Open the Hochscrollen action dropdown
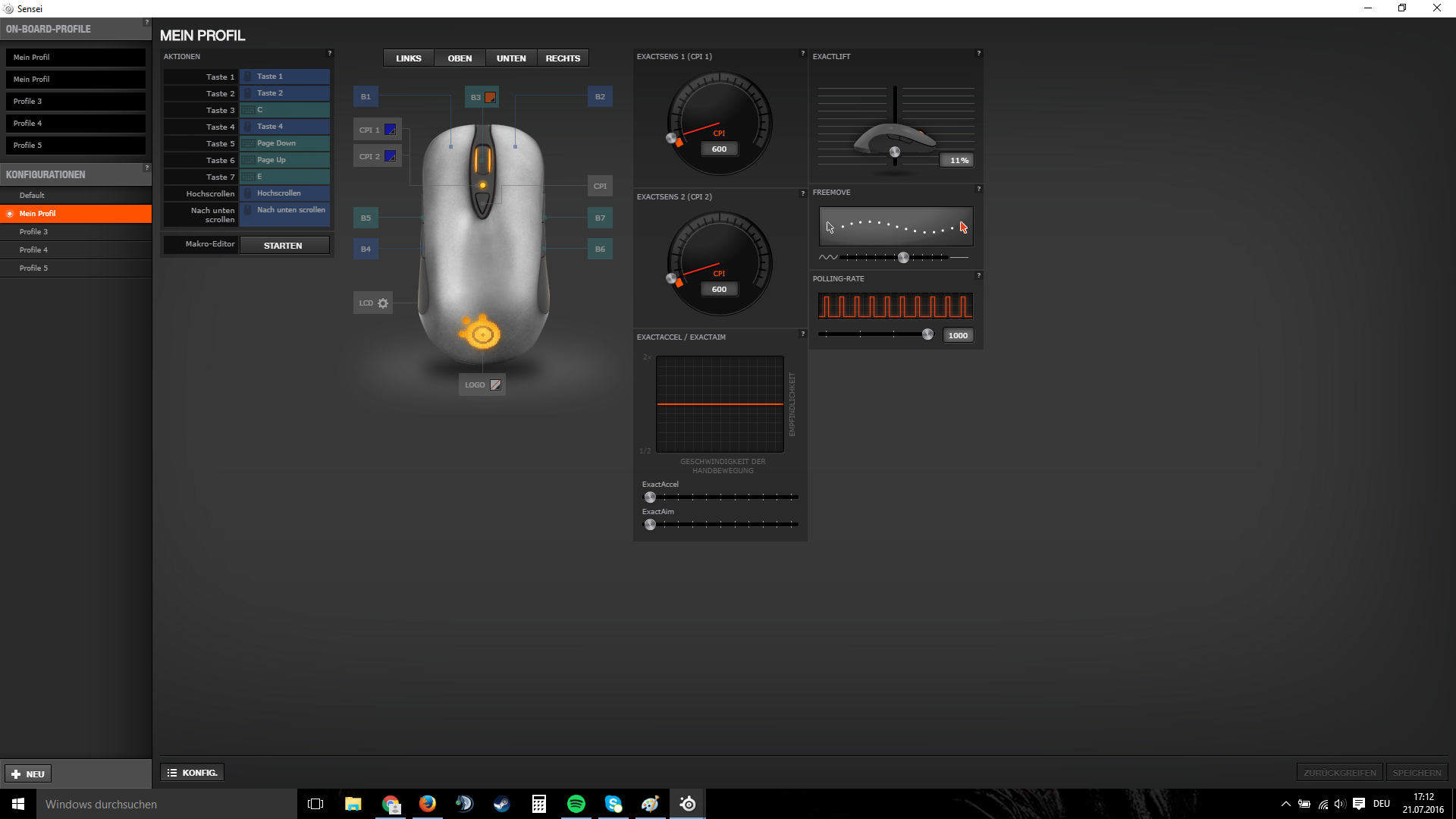The width and height of the screenshot is (1456, 819). (285, 193)
